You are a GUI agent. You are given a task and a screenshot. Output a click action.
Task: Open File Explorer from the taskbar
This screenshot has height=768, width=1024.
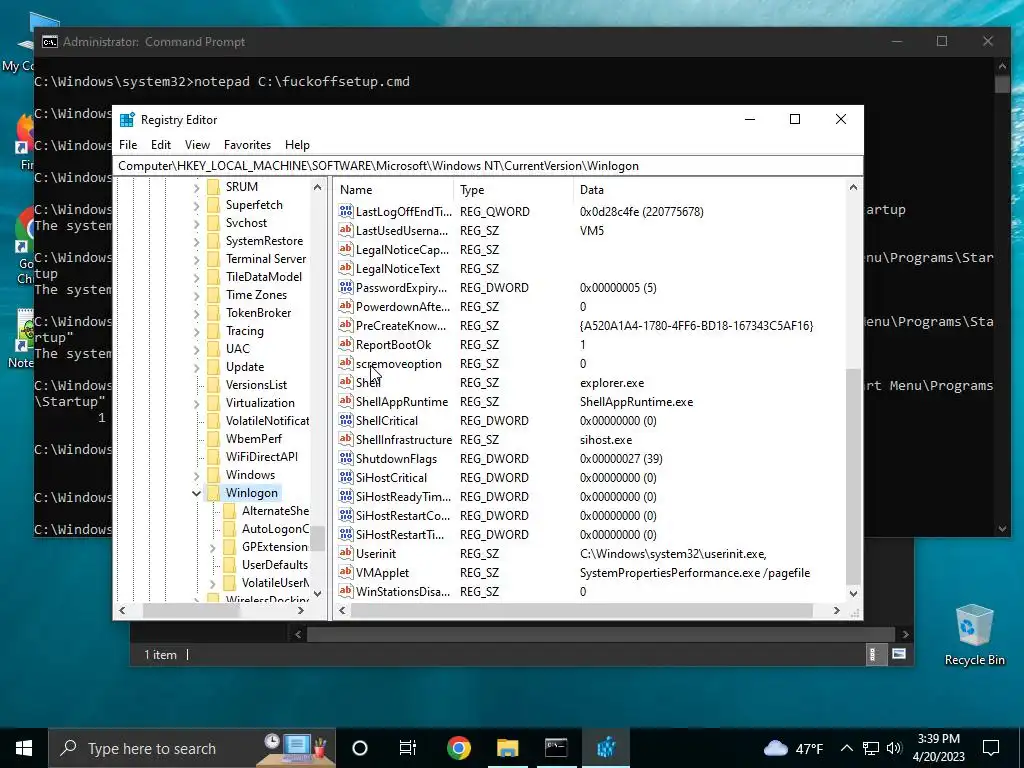[507, 748]
